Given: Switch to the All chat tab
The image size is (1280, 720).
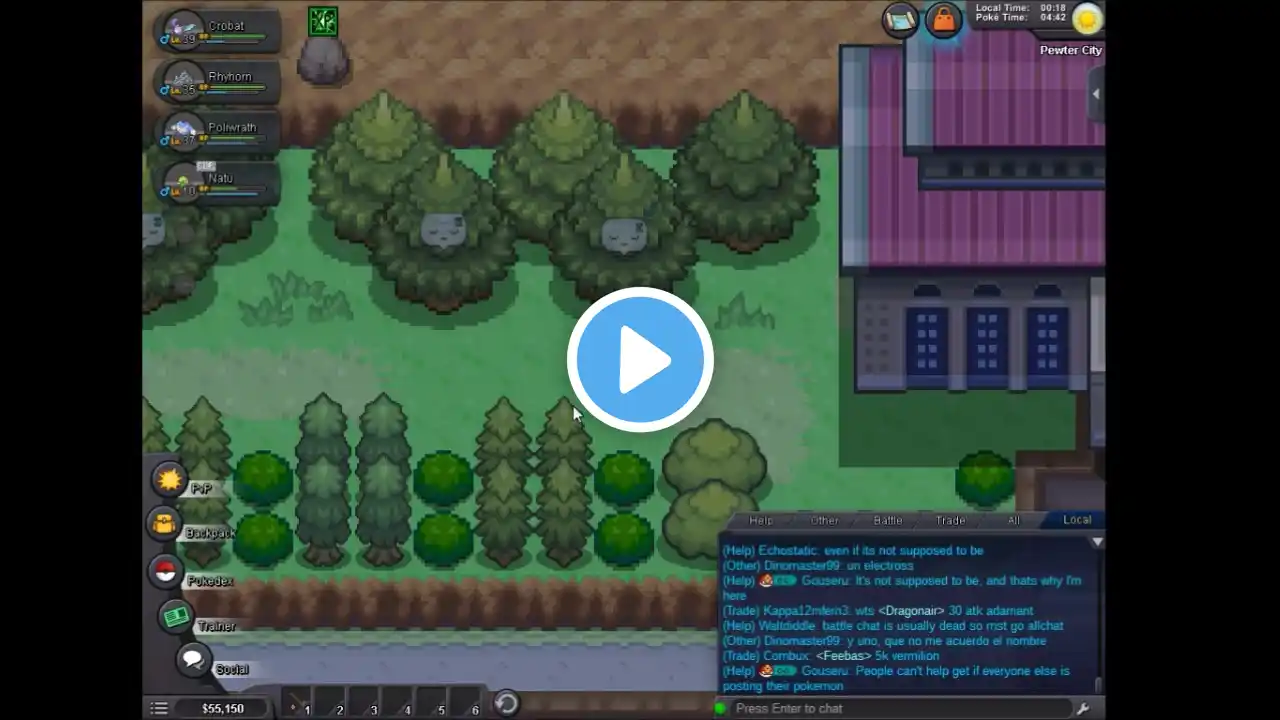Looking at the screenshot, I should click(x=1014, y=520).
